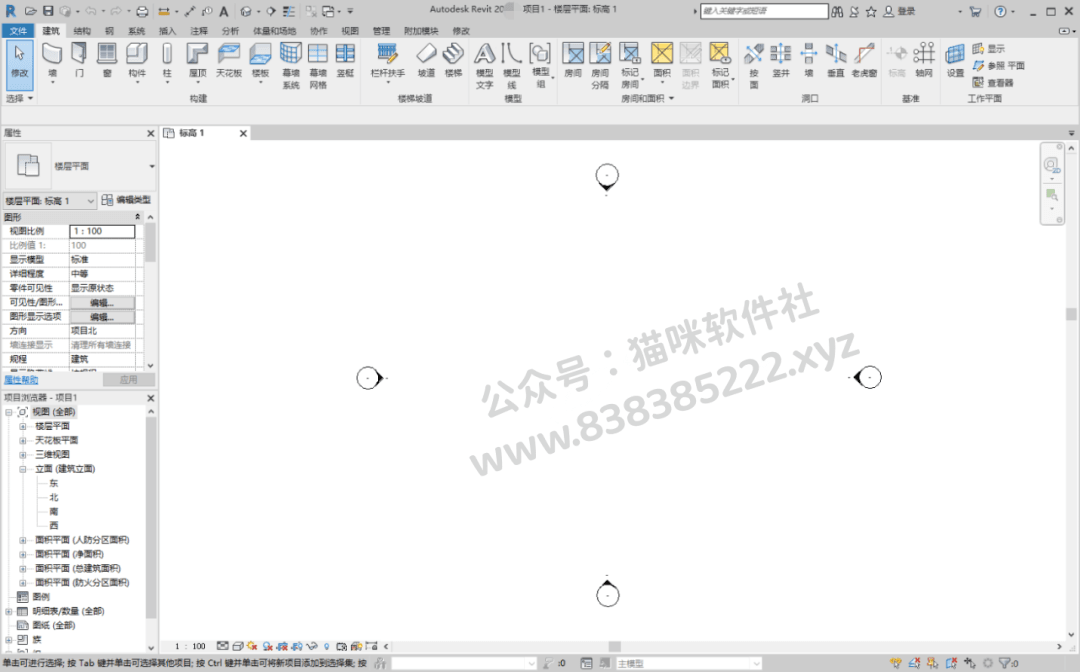Click 编辑 button for 图形显示选项
The width and height of the screenshot is (1080, 672).
102,317
